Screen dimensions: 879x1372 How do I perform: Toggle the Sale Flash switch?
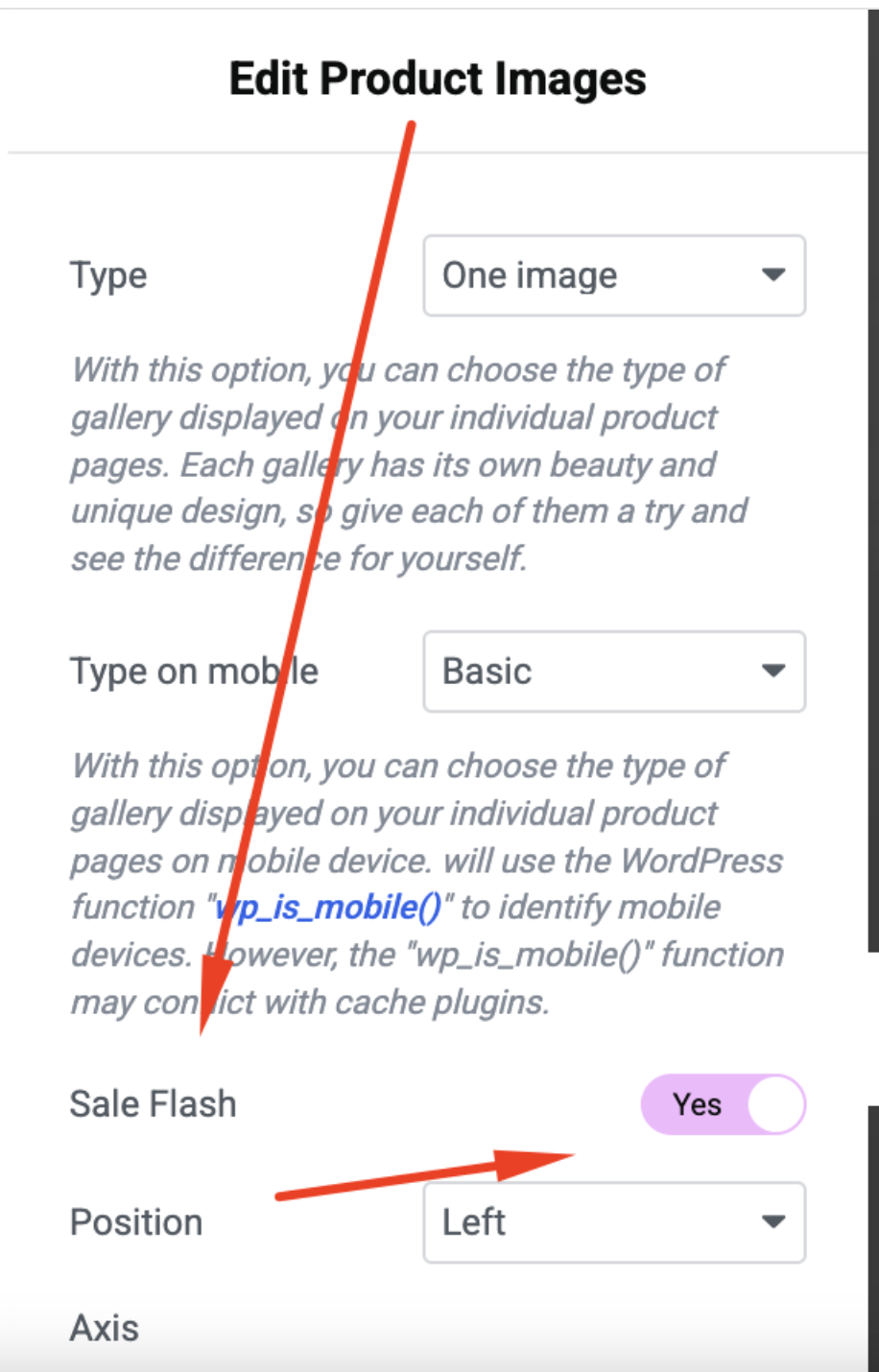pos(723,1104)
